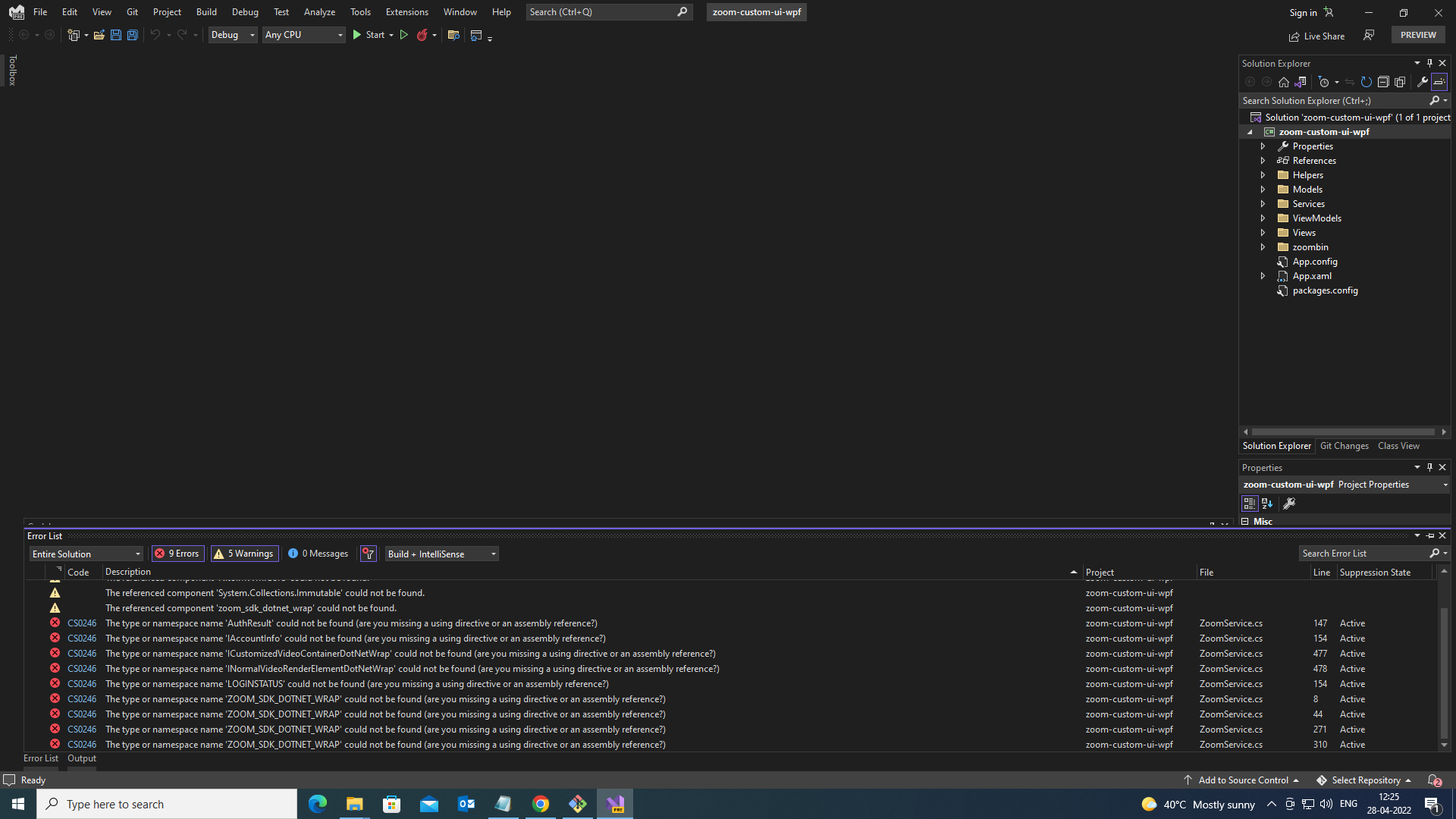This screenshot has width=1456, height=819.
Task: Open the New Project icon in the toolbar
Action: [74, 35]
